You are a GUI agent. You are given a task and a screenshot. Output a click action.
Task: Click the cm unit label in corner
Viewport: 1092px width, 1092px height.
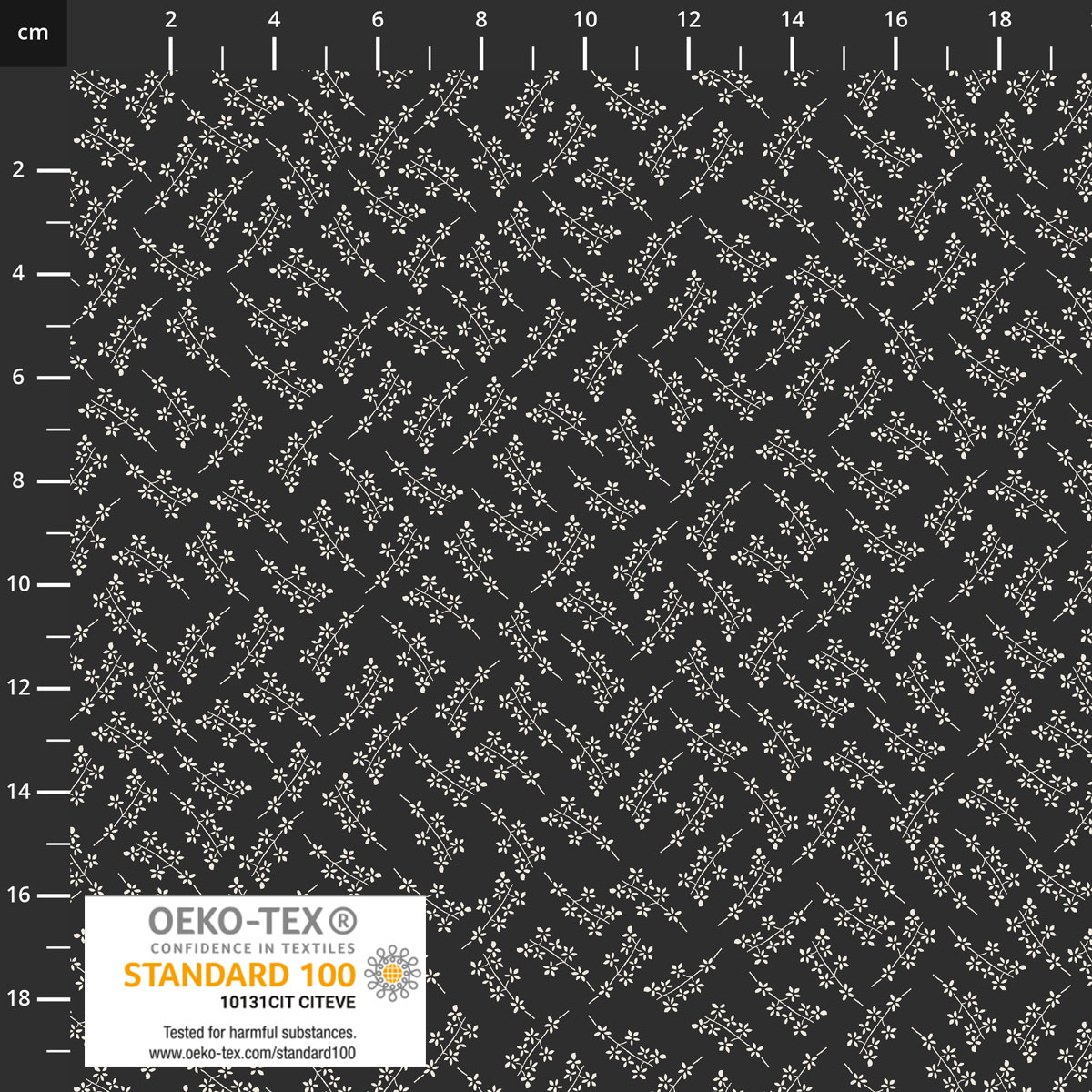click(x=33, y=34)
